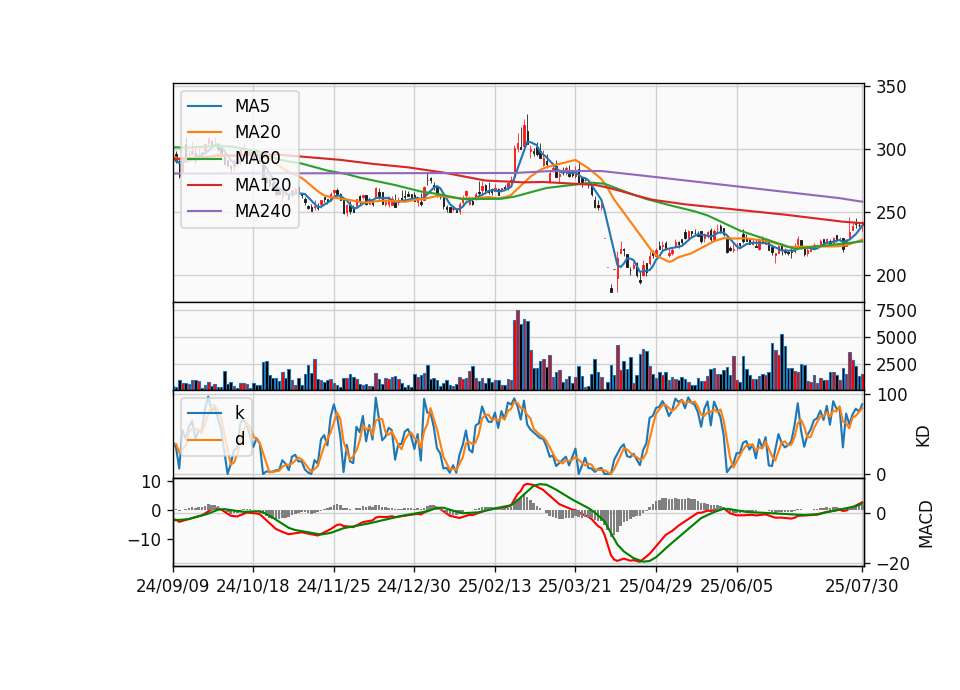Click the MA240 legend label
960x690 pixels.
point(263,211)
